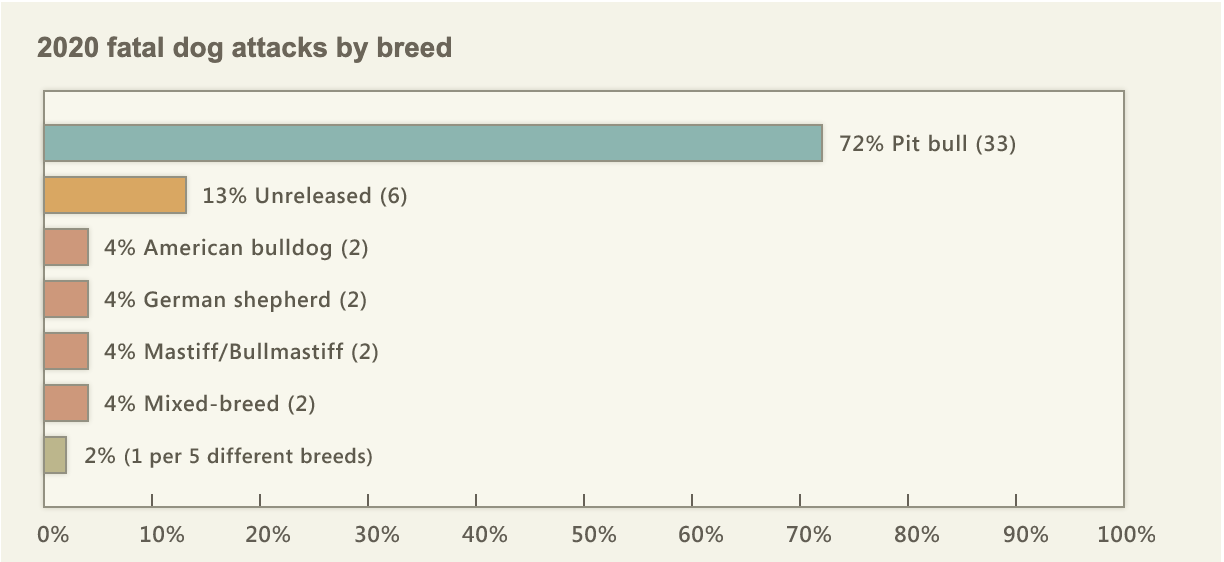Click the '13% Unreleased (6)' label
This screenshot has width=1224, height=562.
(x=305, y=196)
